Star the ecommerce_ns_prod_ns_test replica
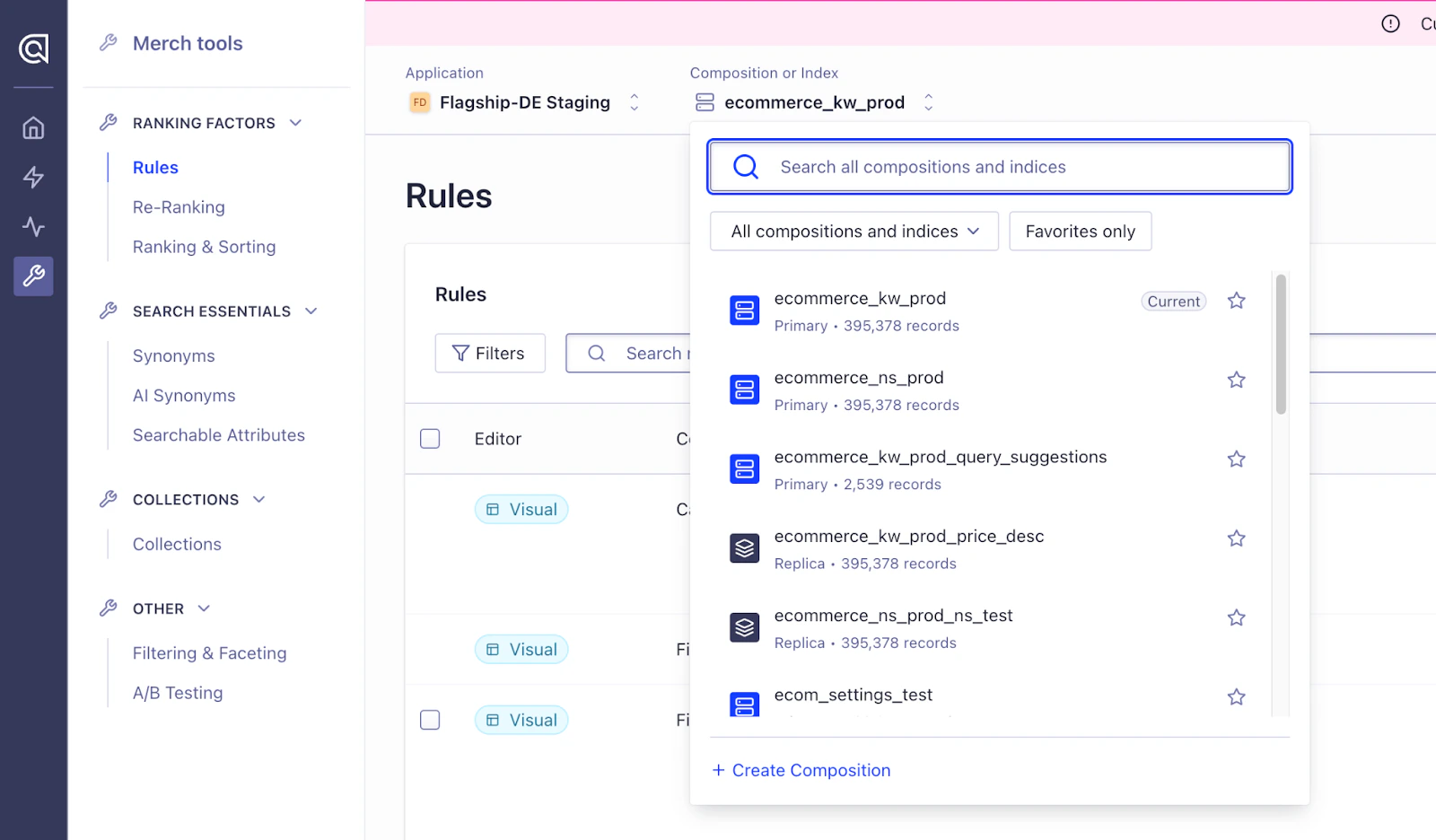The height and width of the screenshot is (840, 1436). point(1236,617)
